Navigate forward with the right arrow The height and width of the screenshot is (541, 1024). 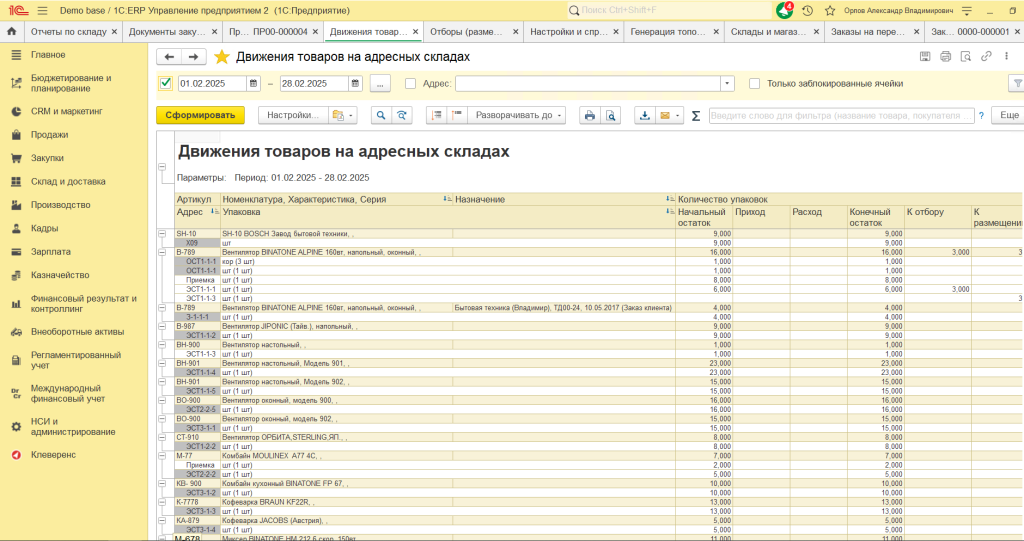[x=193, y=57]
